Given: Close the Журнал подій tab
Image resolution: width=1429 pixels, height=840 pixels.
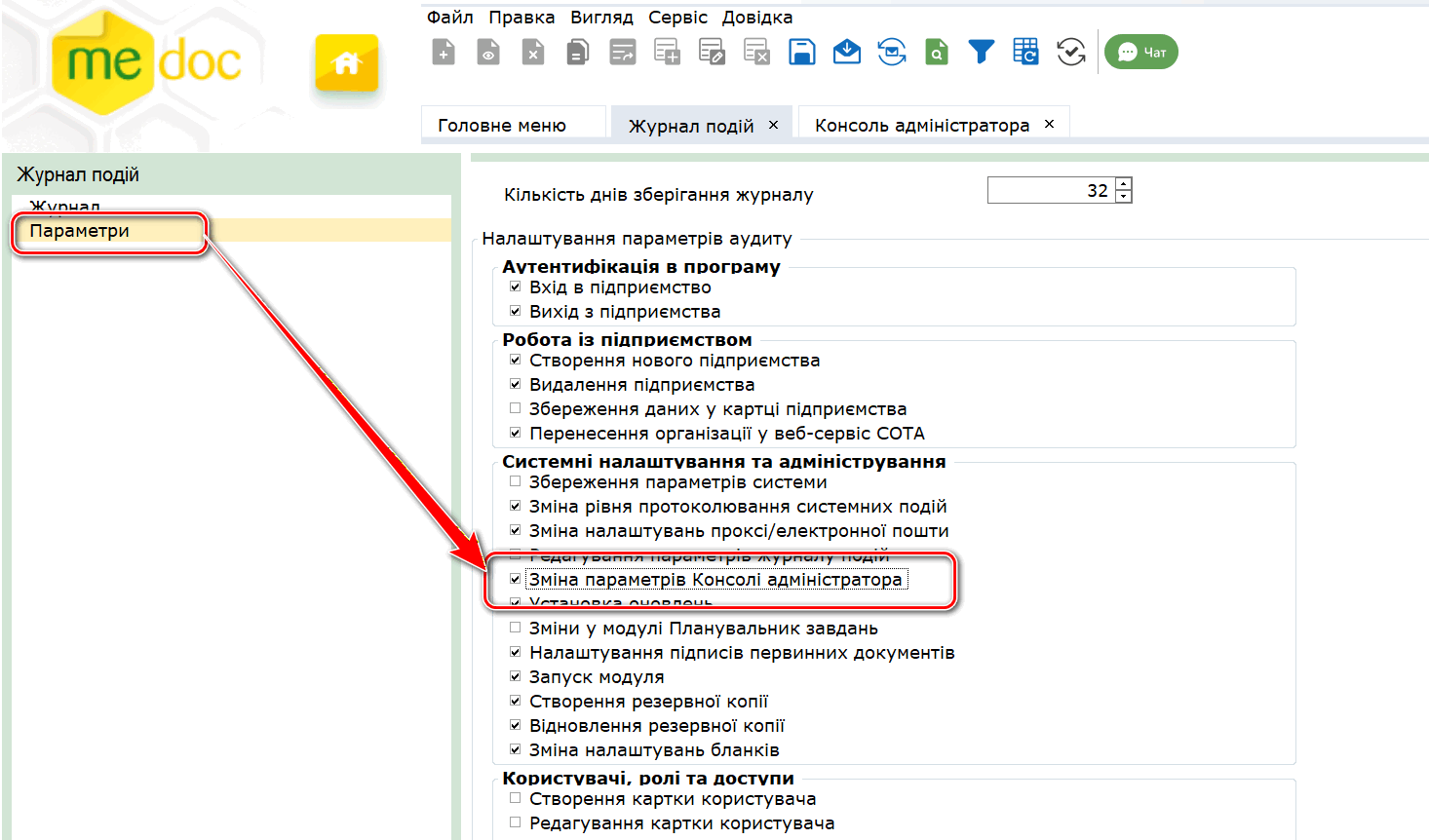Looking at the screenshot, I should point(773,125).
